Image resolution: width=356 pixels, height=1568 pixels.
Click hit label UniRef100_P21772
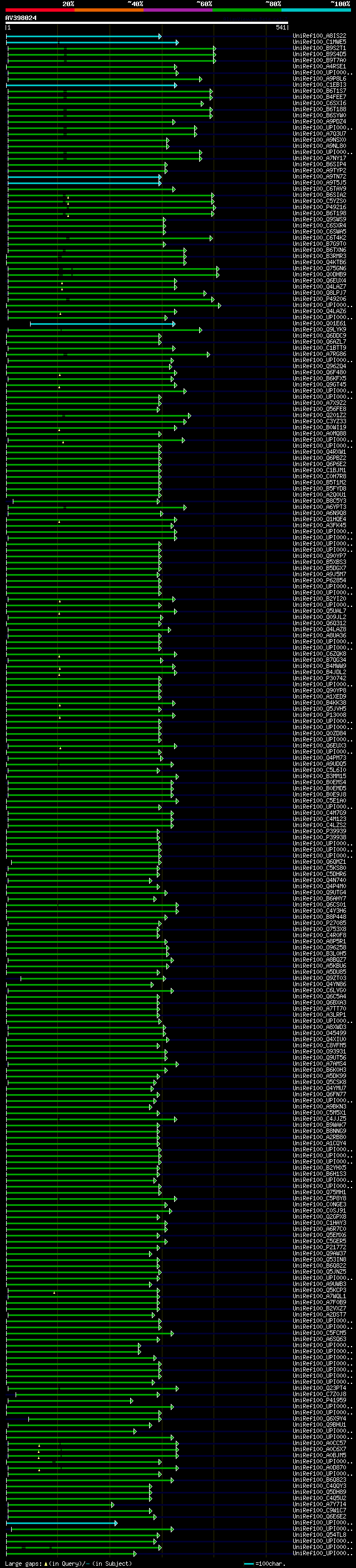[x=319, y=1247]
